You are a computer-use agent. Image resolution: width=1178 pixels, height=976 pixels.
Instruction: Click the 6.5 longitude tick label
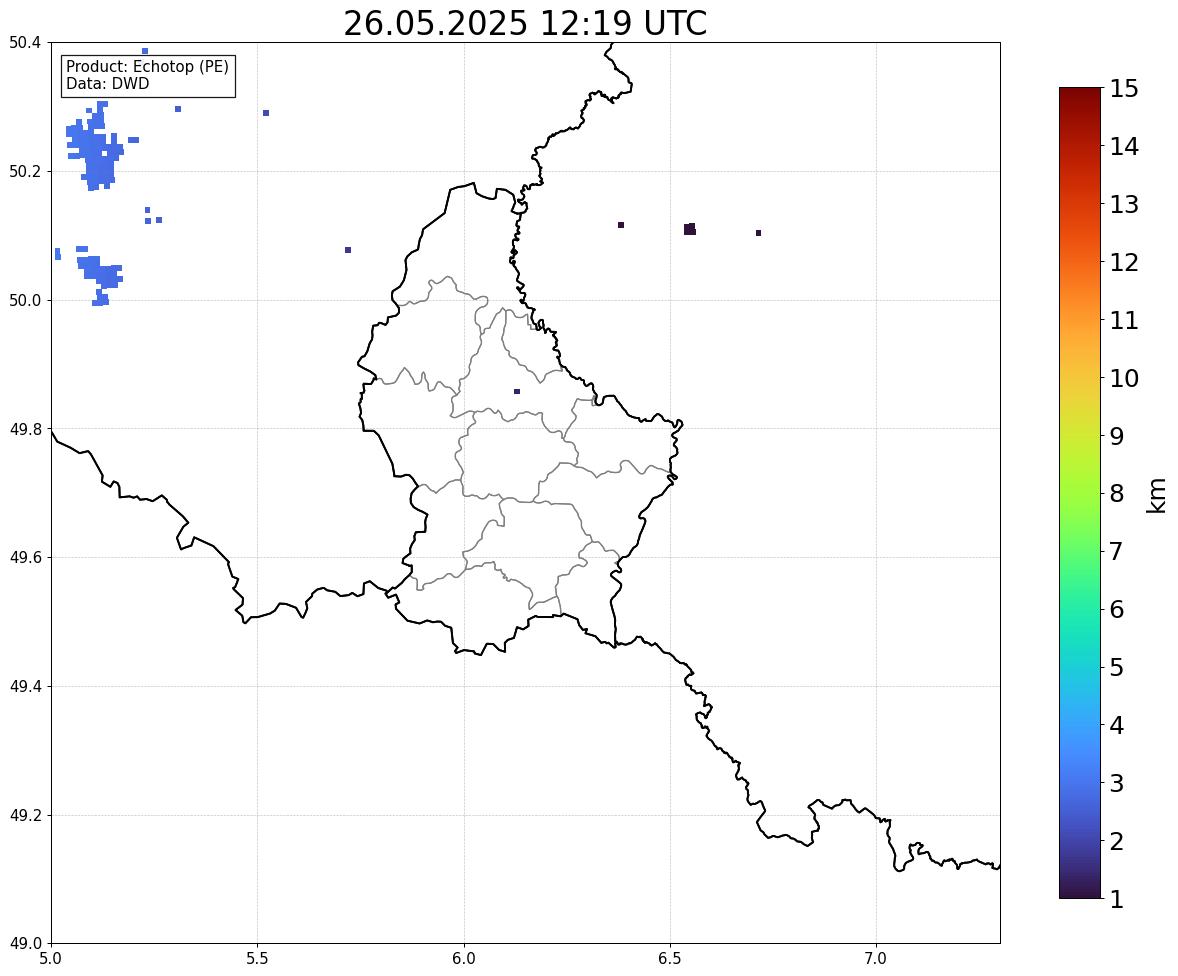670,959
